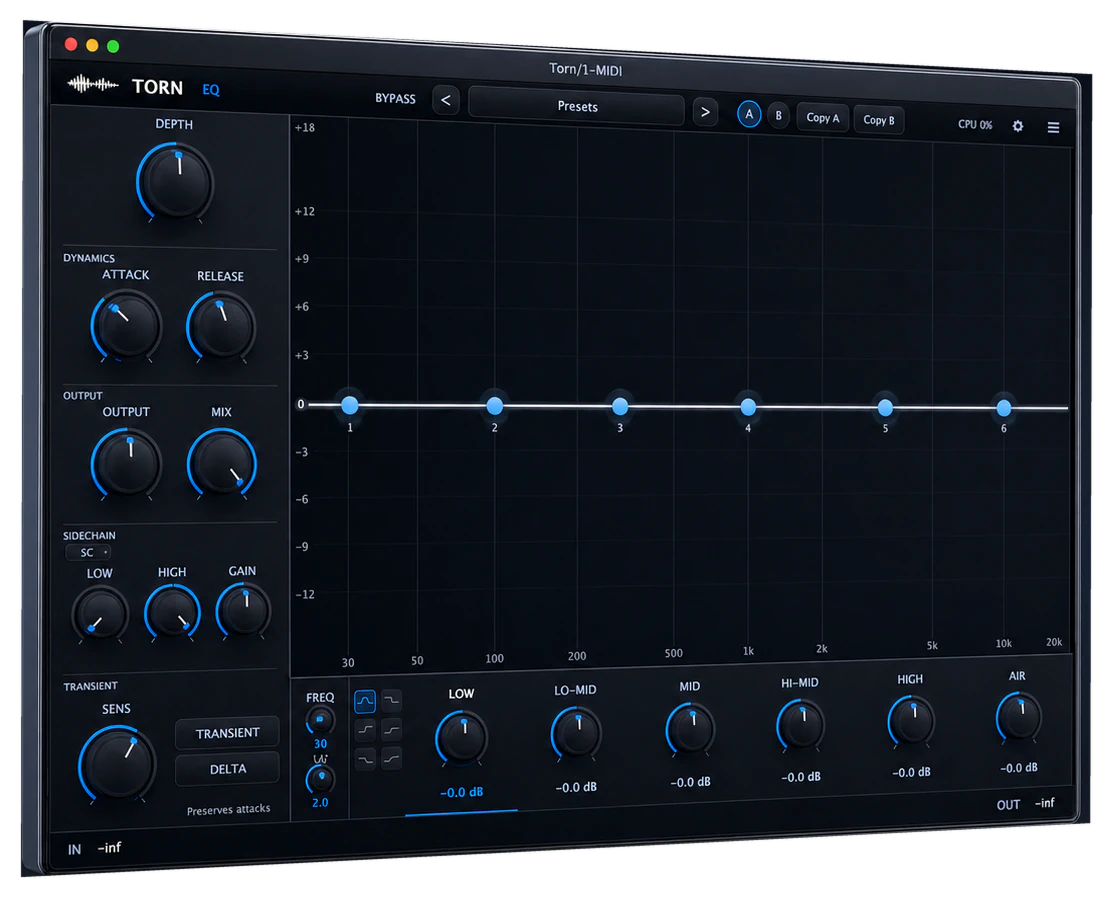Toggle the BYPASS control
This screenshot has width=1113, height=898.
[395, 98]
